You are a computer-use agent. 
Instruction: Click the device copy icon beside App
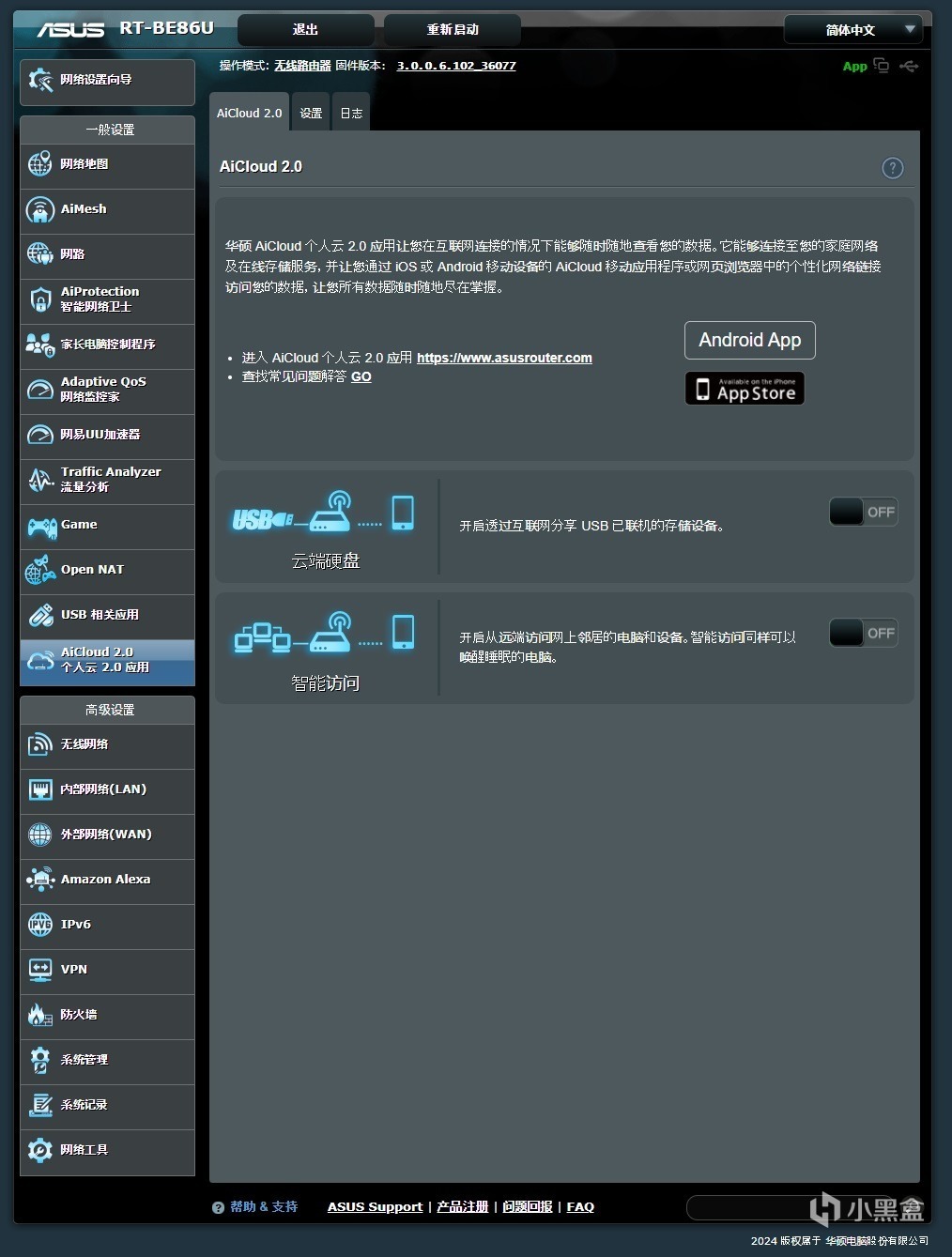882,65
